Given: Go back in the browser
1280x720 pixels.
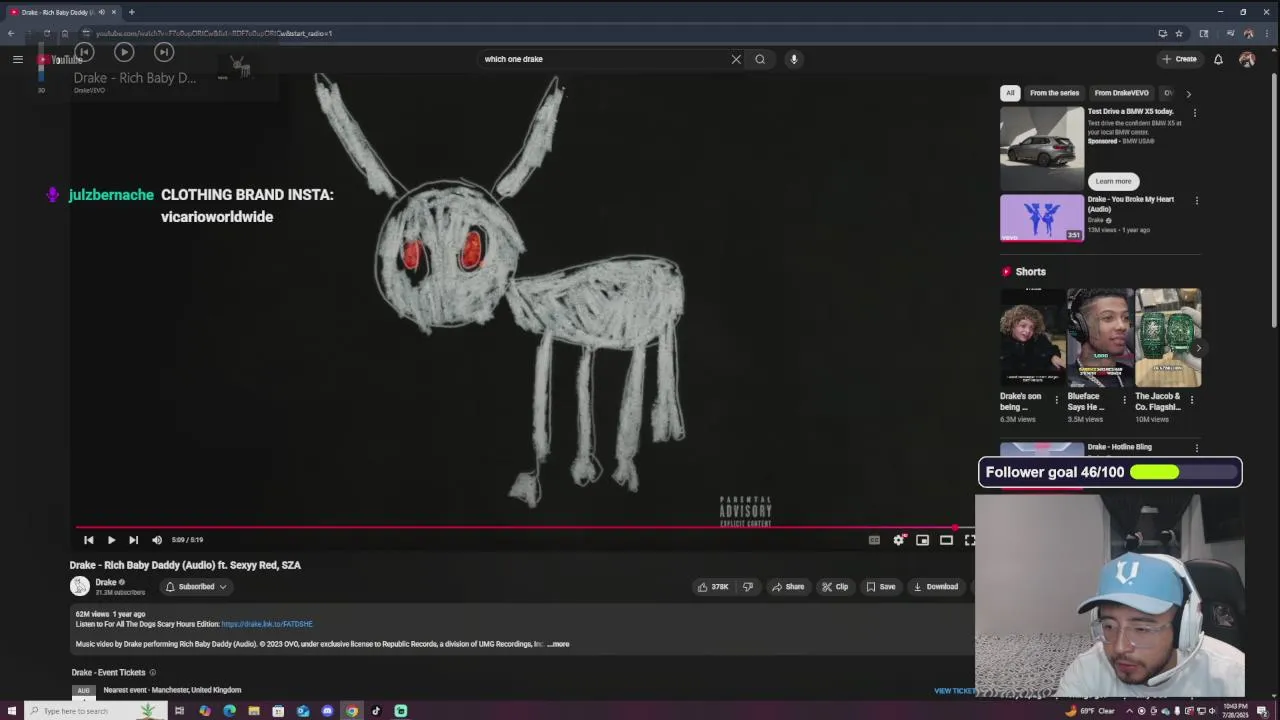Looking at the screenshot, I should click(x=11, y=33).
